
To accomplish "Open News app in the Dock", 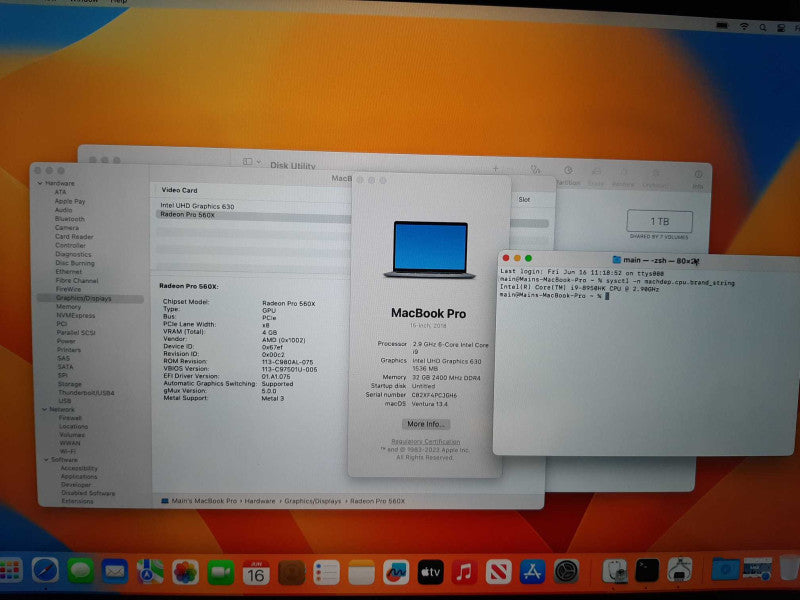I will point(498,572).
